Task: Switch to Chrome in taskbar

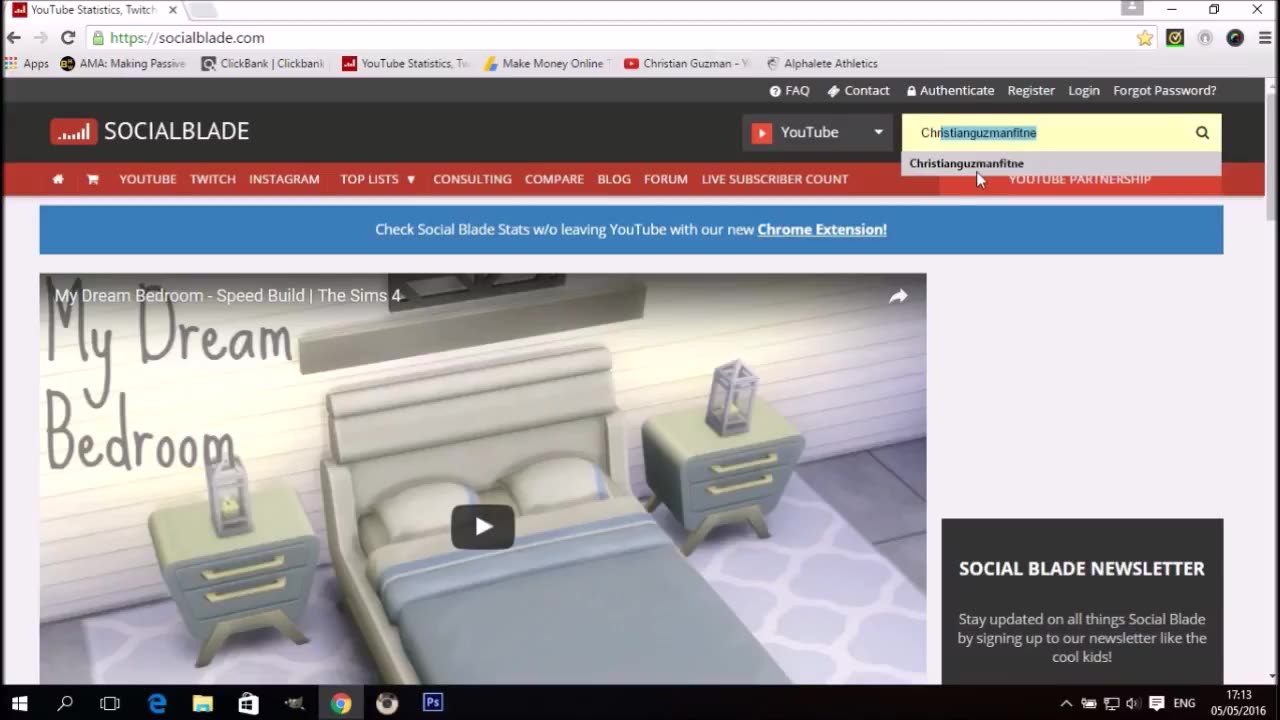Action: 341,703
